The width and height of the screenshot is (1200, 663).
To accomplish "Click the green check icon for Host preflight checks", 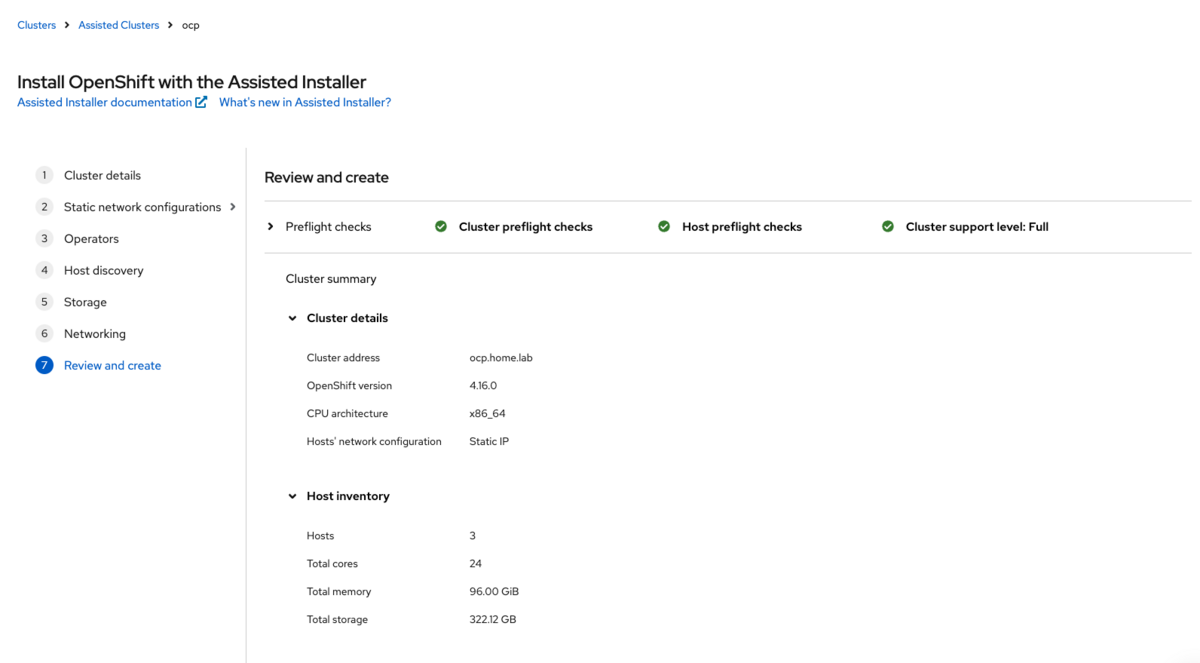I will tap(664, 227).
